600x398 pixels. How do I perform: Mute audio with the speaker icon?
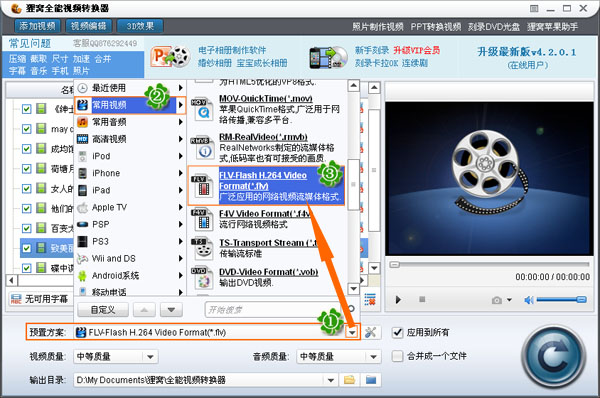click(529, 300)
